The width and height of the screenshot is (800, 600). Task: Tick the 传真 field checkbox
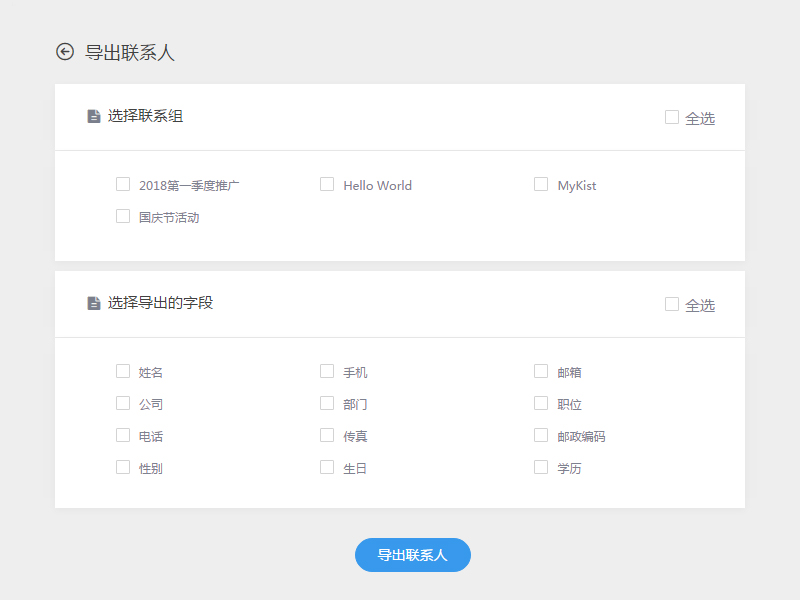(x=327, y=435)
